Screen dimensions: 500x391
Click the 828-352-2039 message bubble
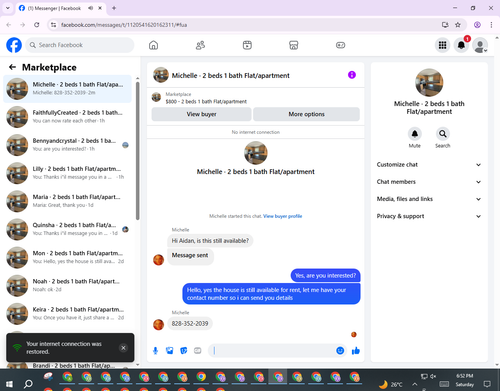[190, 324]
